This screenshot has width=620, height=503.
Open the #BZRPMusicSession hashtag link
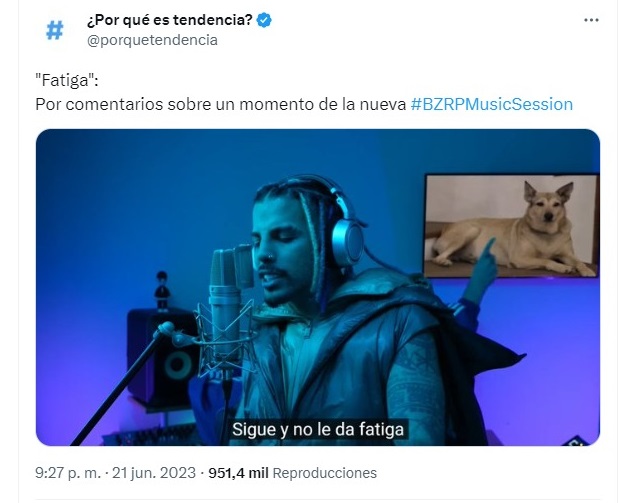tap(491, 104)
